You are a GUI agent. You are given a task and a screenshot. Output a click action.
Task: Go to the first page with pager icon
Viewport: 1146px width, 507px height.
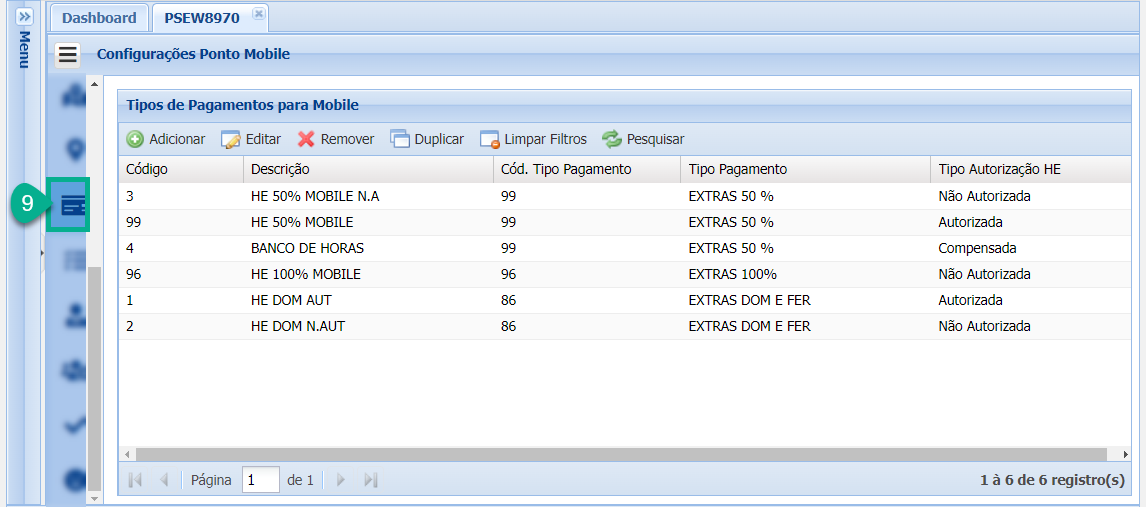point(135,480)
